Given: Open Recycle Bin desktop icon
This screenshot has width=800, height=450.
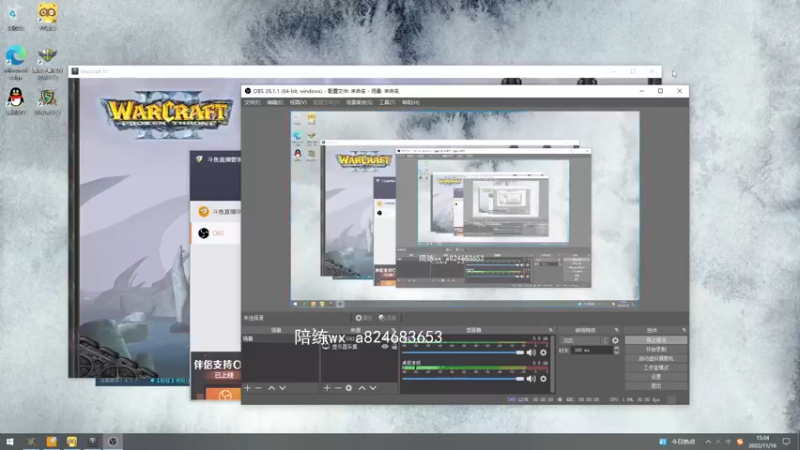Looking at the screenshot, I should coord(15,17).
